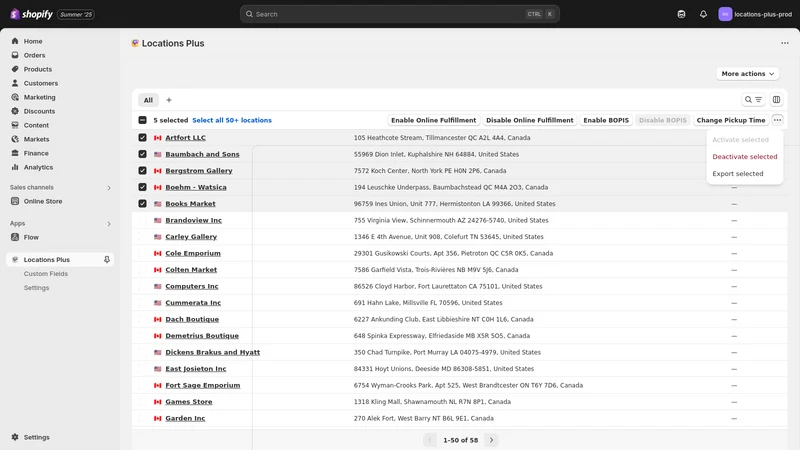Click the Games Store address cell
The width and height of the screenshot is (800, 450).
click(432, 402)
